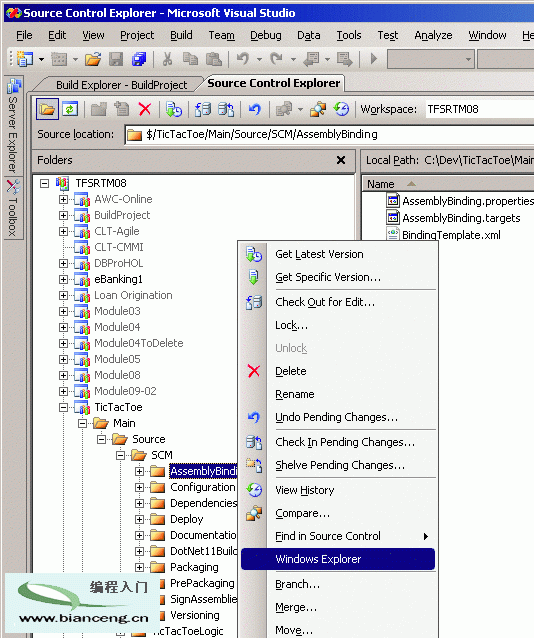Click the Check Out for Edit toolbar icon
The height and width of the screenshot is (638, 534).
coord(203,109)
